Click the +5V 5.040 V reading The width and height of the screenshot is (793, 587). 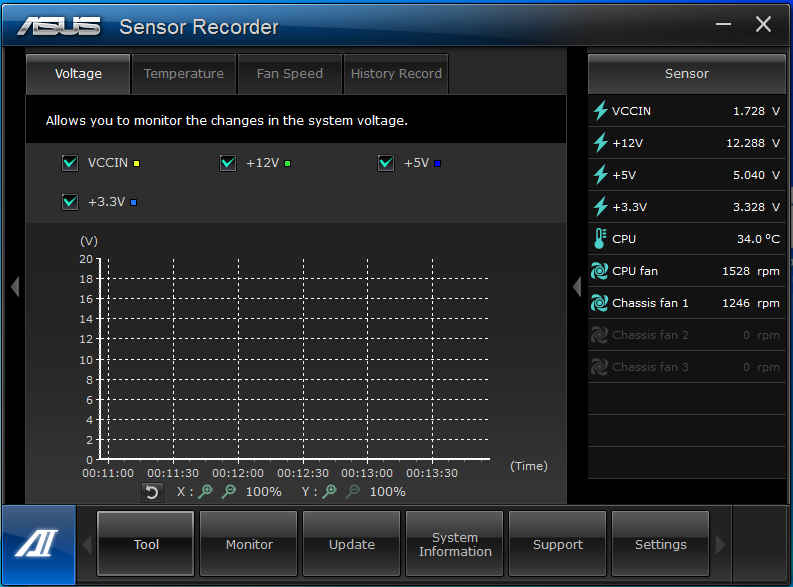[756, 175]
